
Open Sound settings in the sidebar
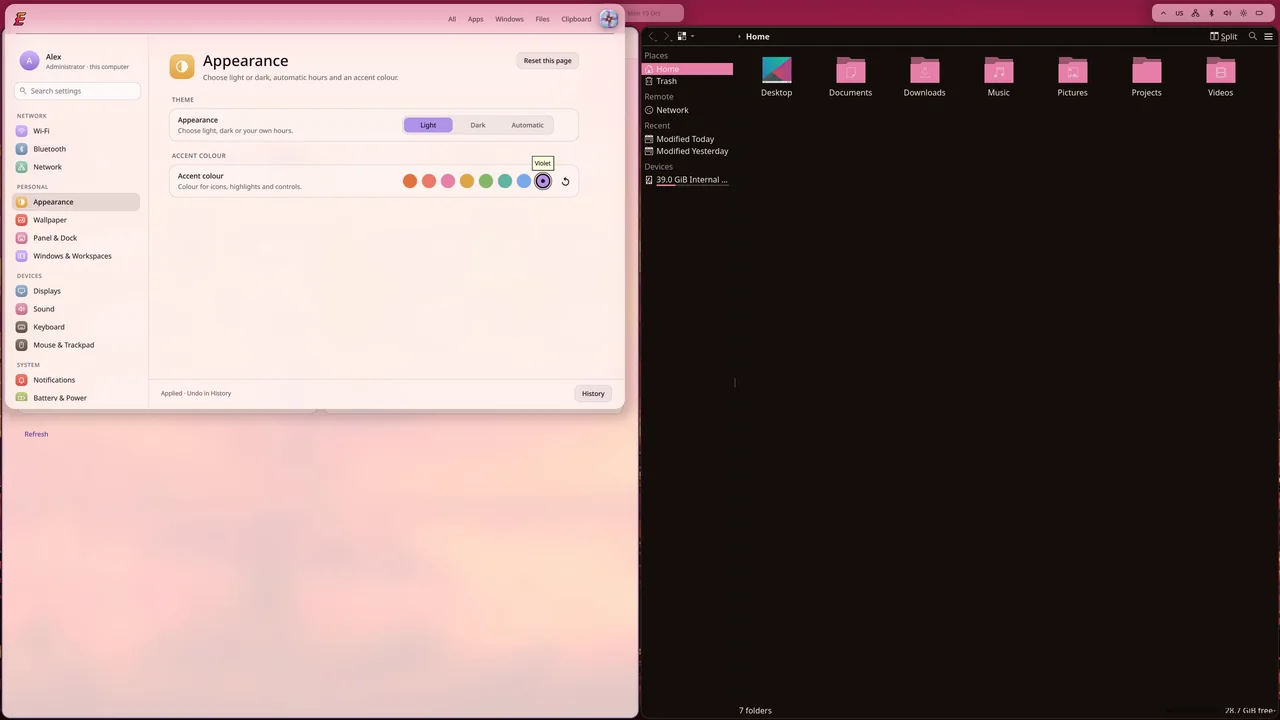(x=76, y=309)
